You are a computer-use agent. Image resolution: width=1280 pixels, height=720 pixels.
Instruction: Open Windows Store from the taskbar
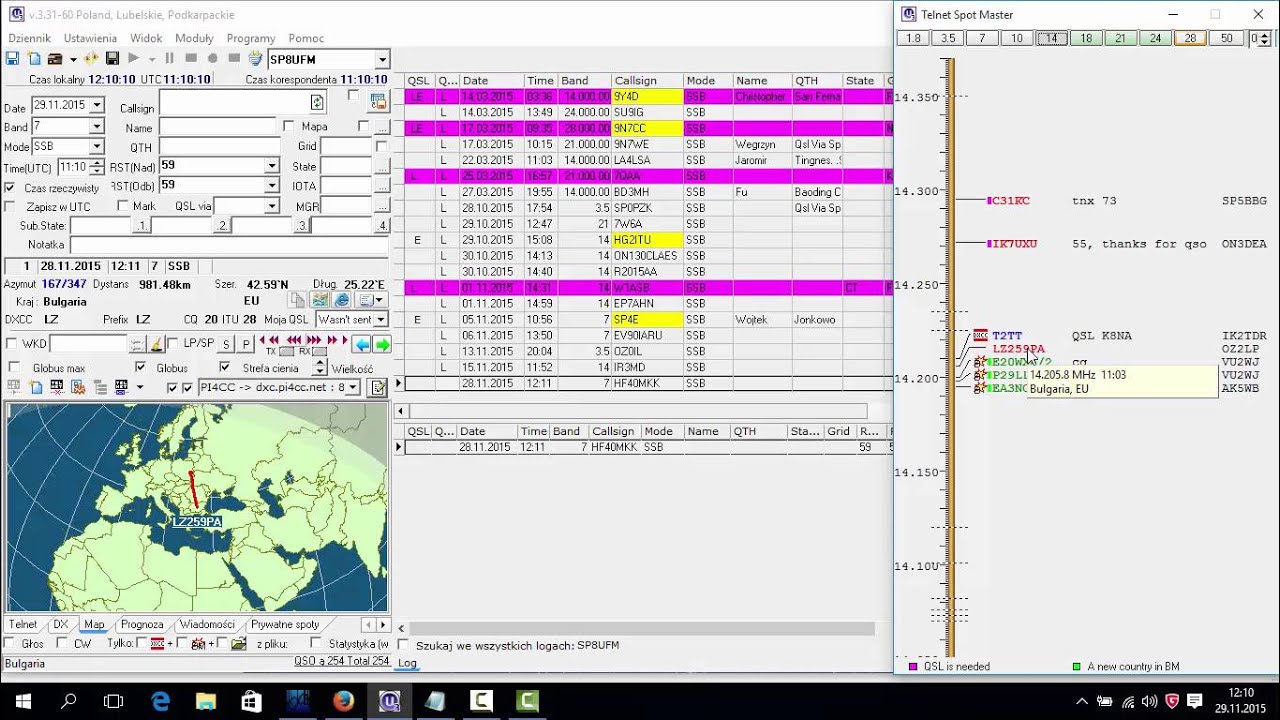point(252,701)
